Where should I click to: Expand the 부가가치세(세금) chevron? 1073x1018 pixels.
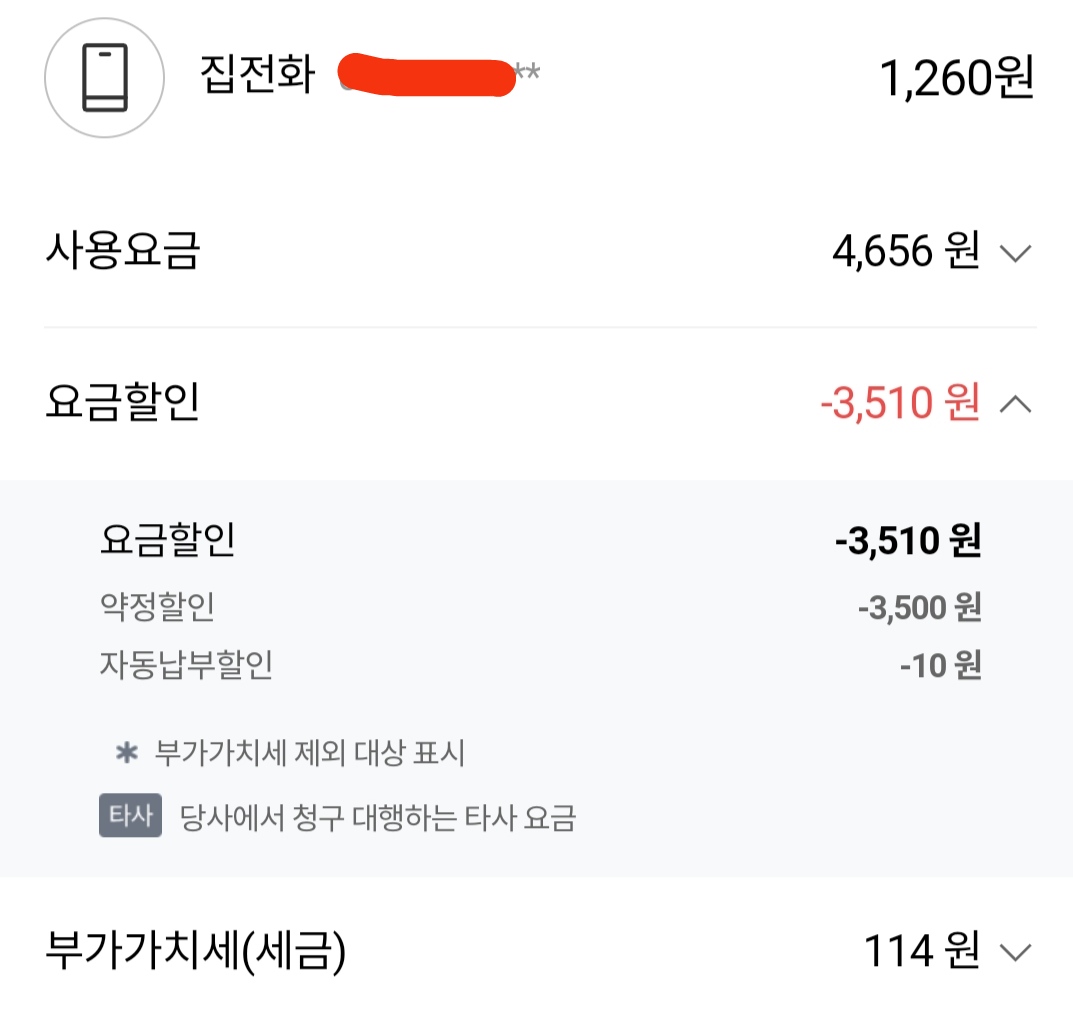1015,953
